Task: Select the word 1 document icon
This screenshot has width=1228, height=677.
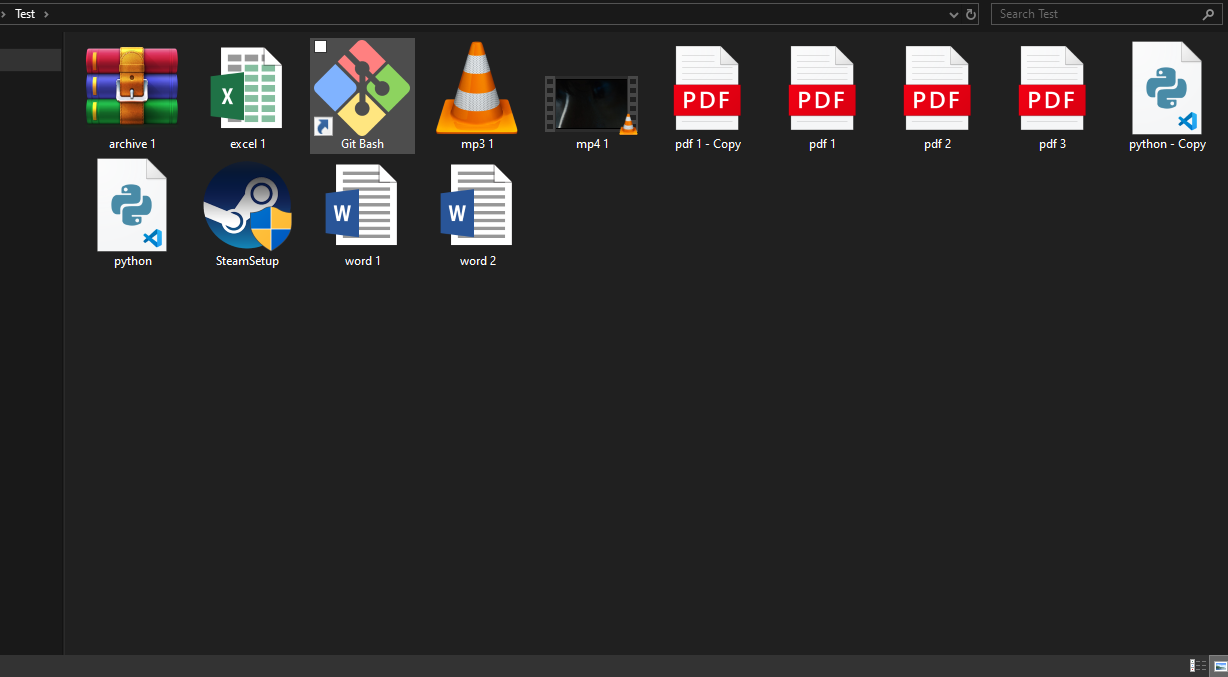Action: (x=361, y=205)
